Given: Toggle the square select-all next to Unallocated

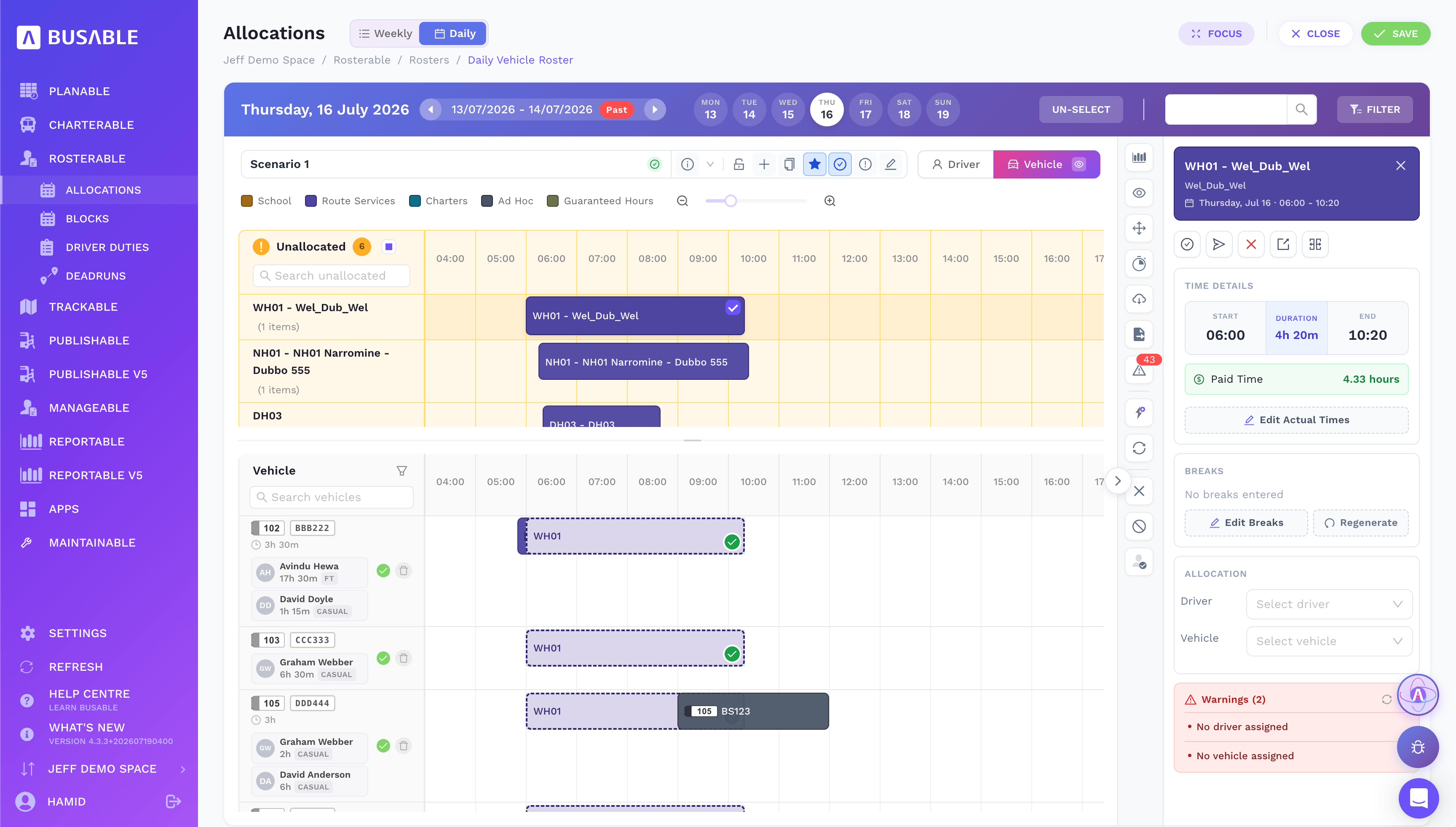Looking at the screenshot, I should click(x=389, y=246).
